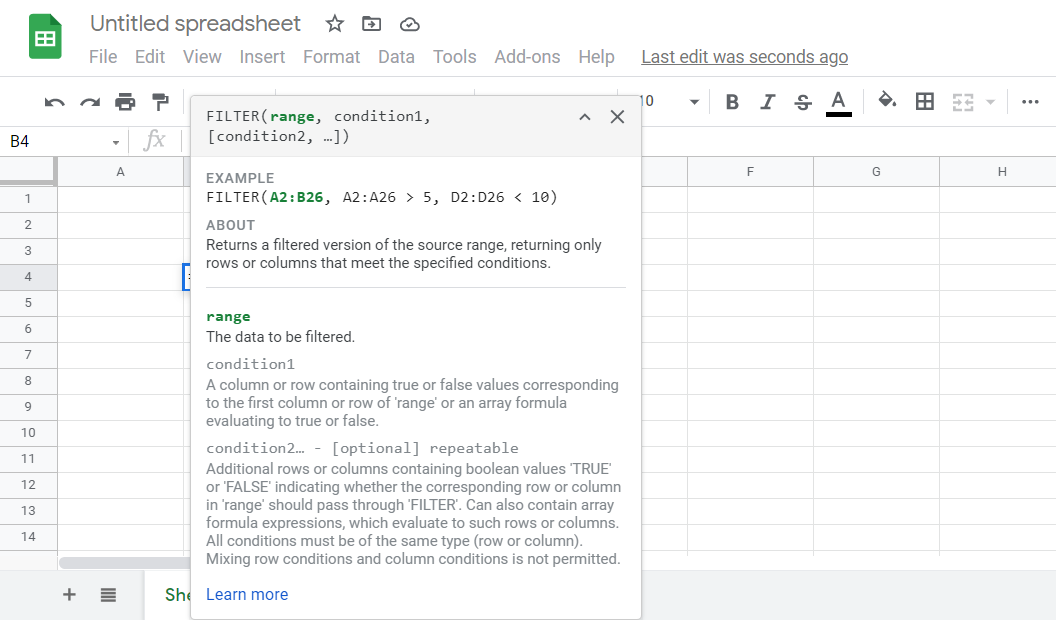Toggle italic formatting
Viewport: 1056px width, 620px height.
click(767, 101)
